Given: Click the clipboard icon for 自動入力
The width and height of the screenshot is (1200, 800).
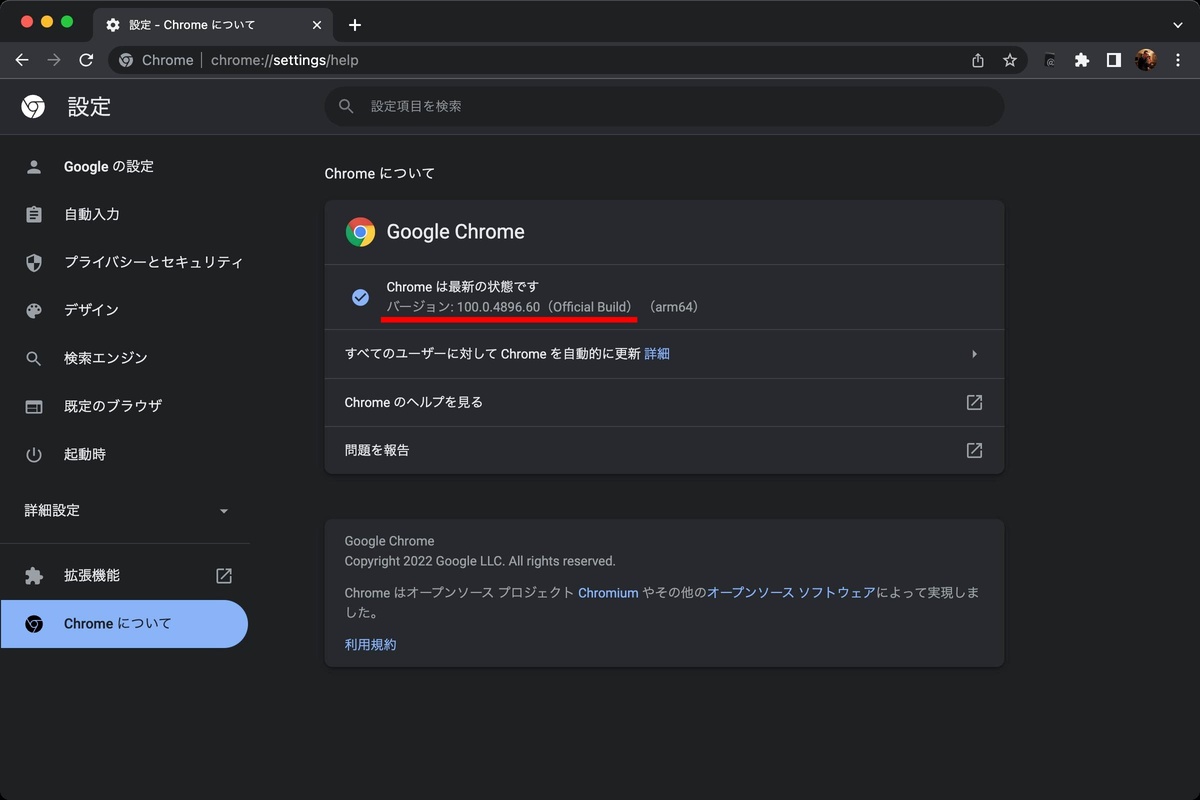Looking at the screenshot, I should [34, 215].
